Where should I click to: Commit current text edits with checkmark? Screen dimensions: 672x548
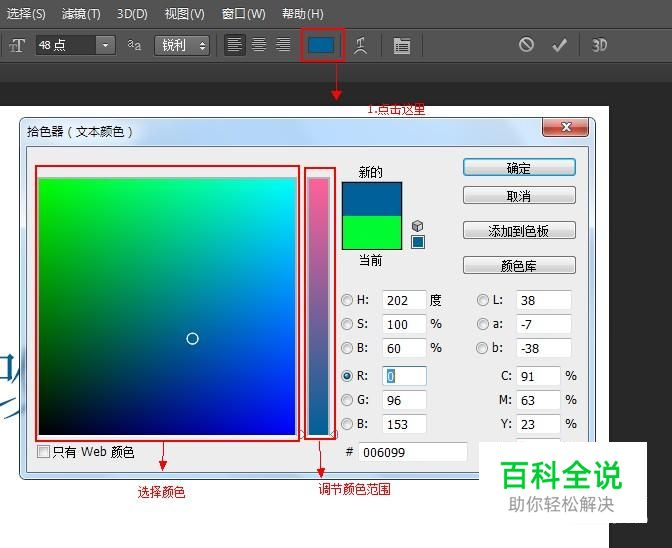point(559,45)
